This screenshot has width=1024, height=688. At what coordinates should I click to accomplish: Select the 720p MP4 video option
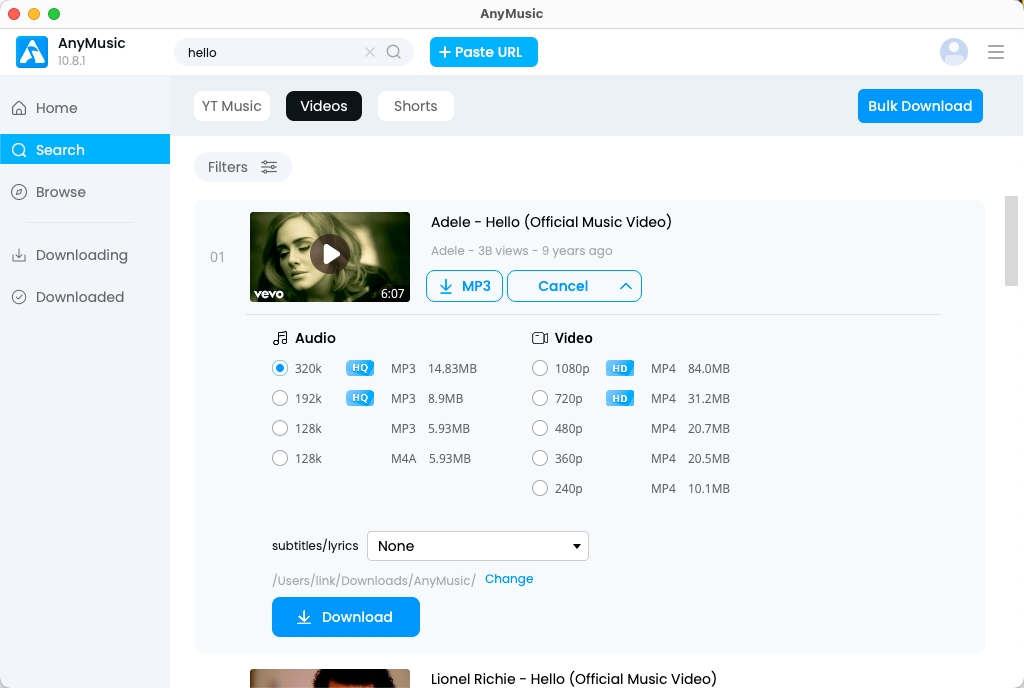point(539,398)
